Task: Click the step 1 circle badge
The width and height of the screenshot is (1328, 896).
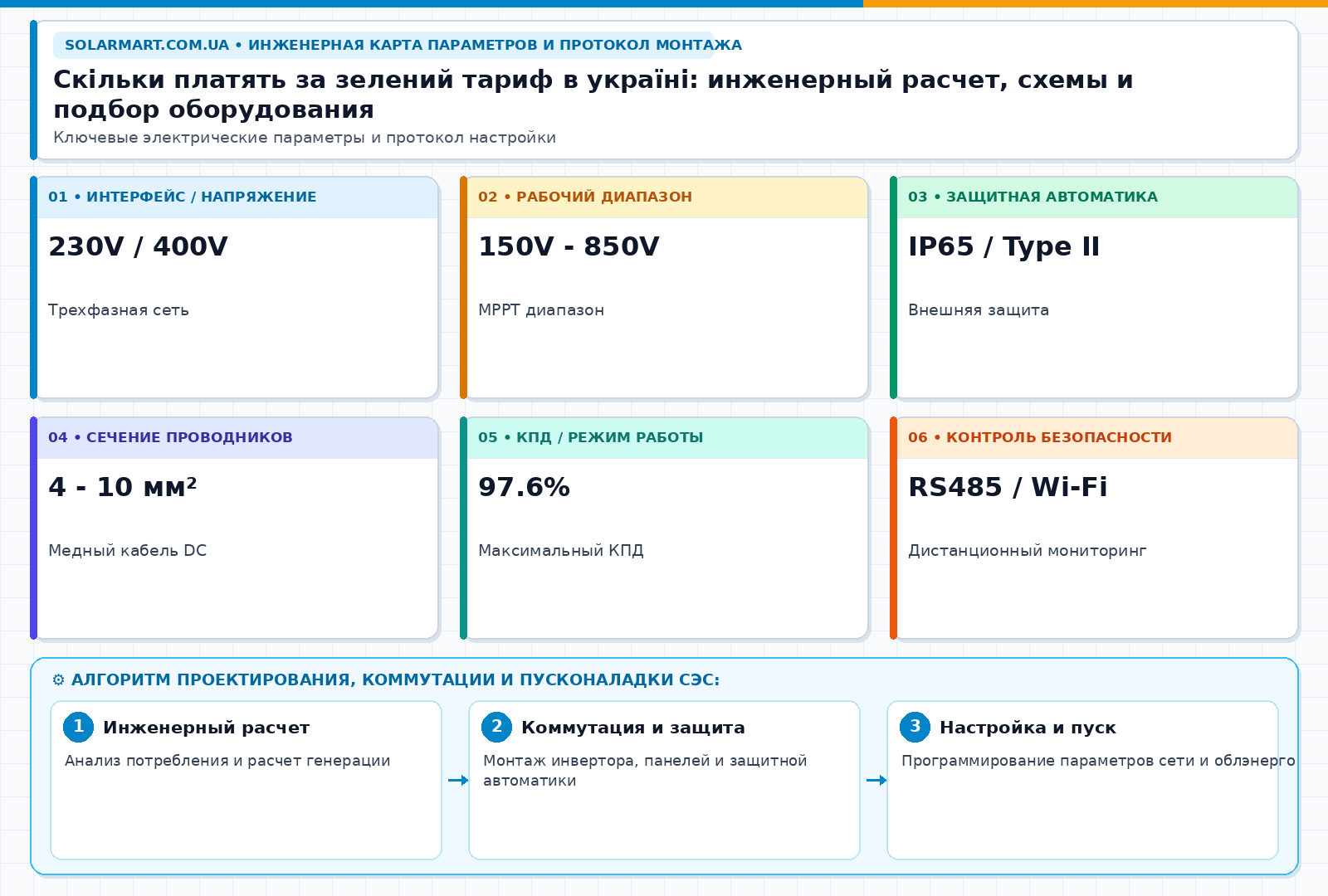Action: 79,727
